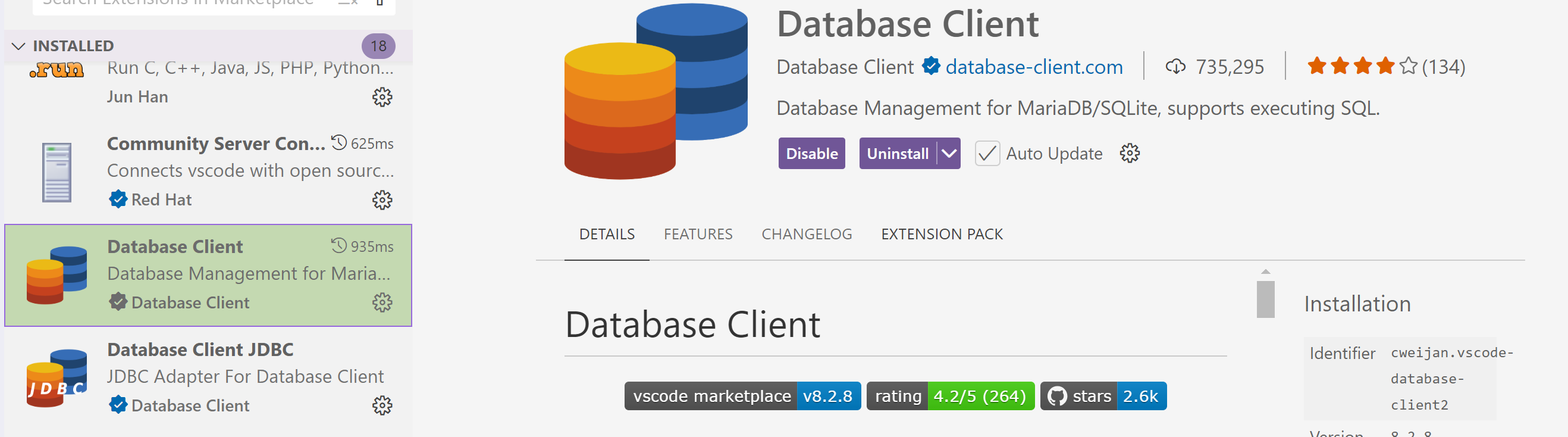Viewport: 1568px width, 437px height.
Task: Click the Disable button
Action: tap(811, 154)
